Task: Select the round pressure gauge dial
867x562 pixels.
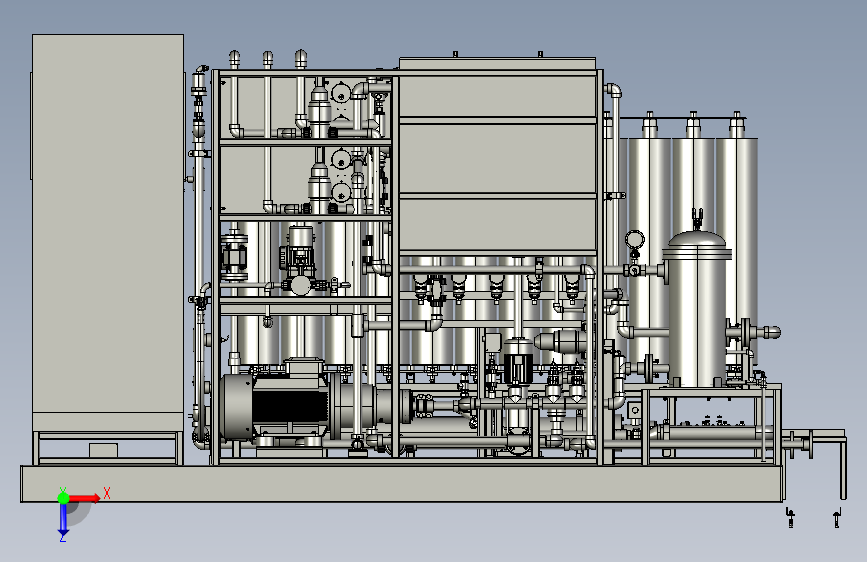Action: point(634,240)
